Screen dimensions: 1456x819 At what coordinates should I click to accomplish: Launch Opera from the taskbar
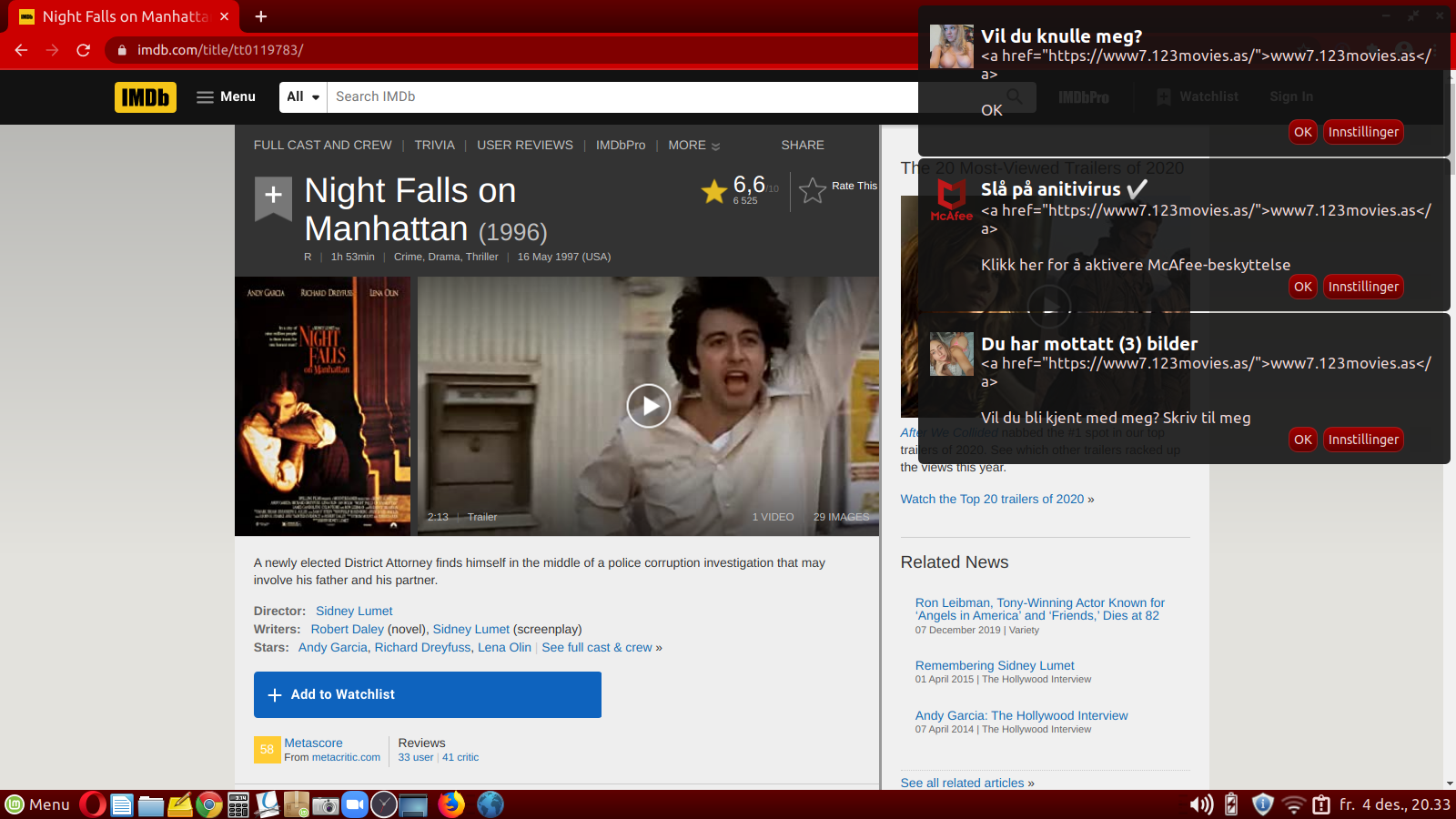point(92,804)
